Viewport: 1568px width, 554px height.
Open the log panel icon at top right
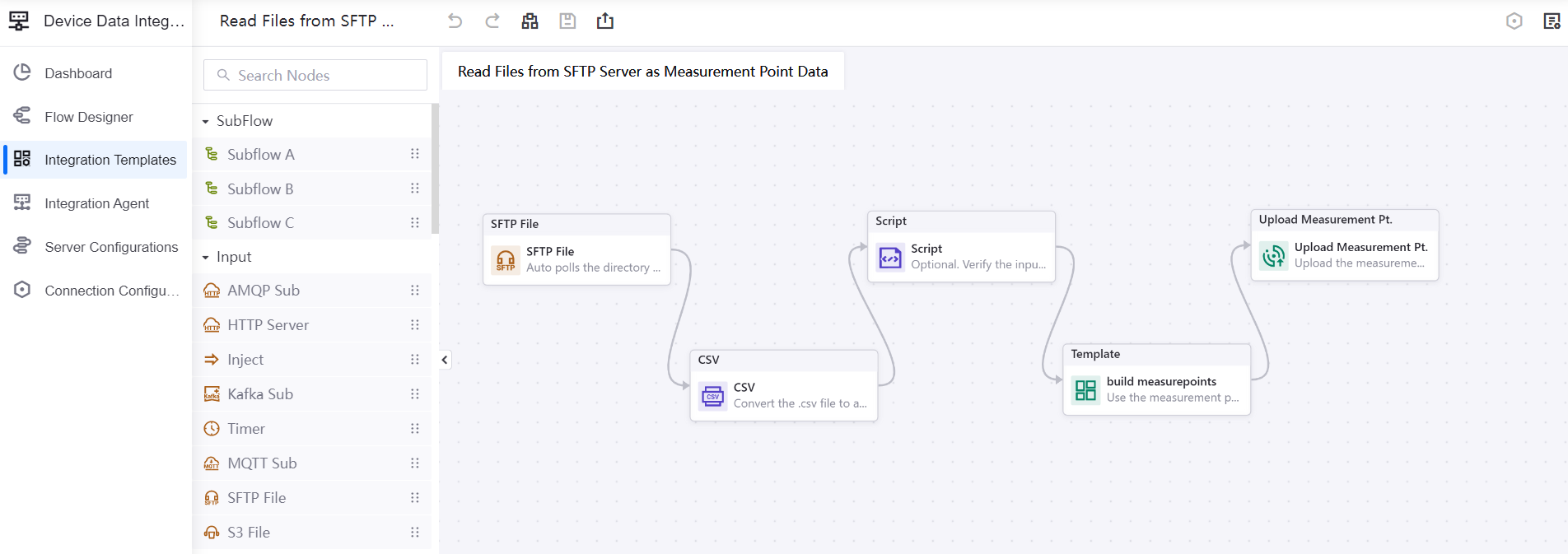1552,21
